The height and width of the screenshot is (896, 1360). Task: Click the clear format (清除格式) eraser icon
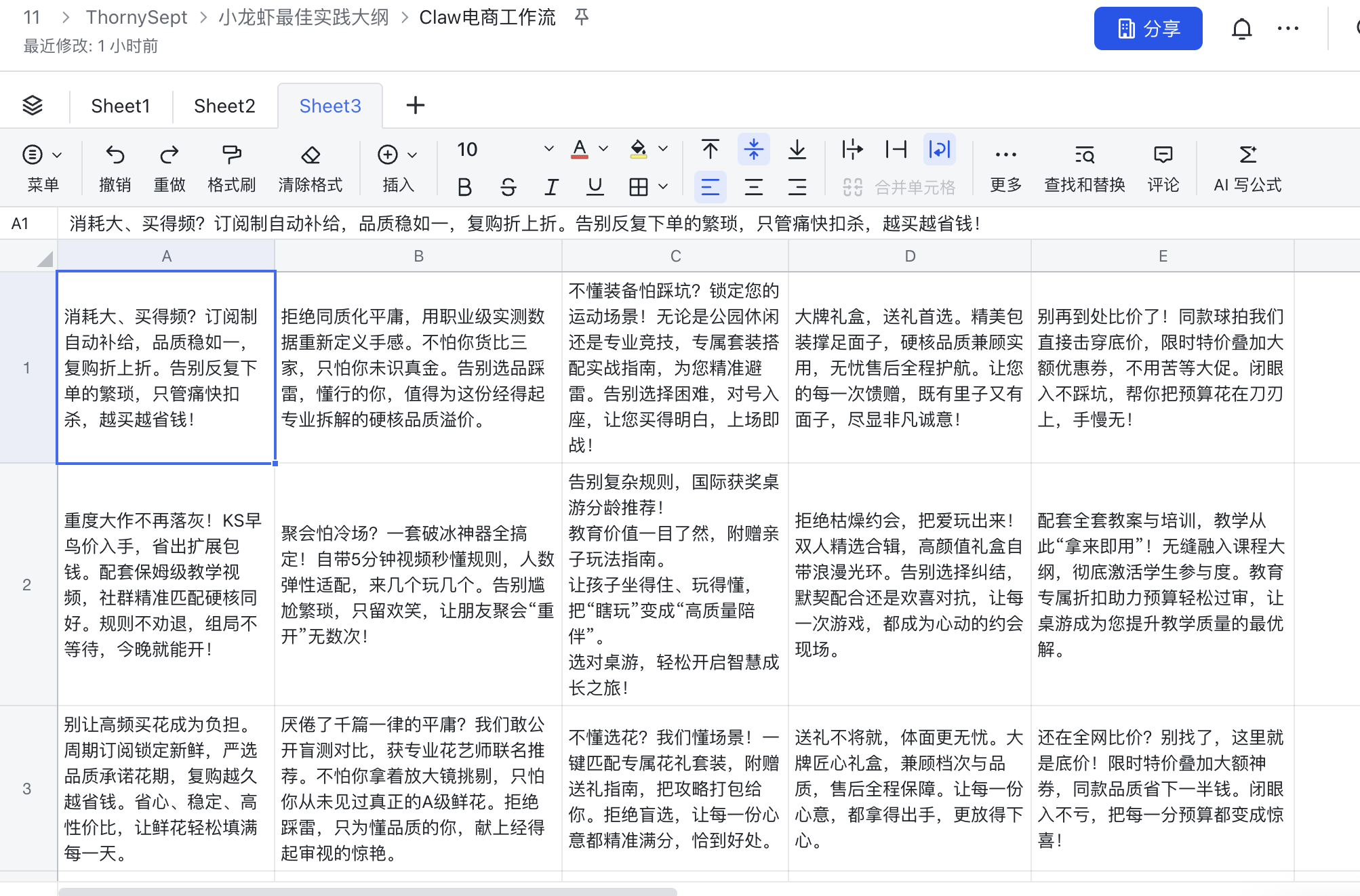pos(310,155)
